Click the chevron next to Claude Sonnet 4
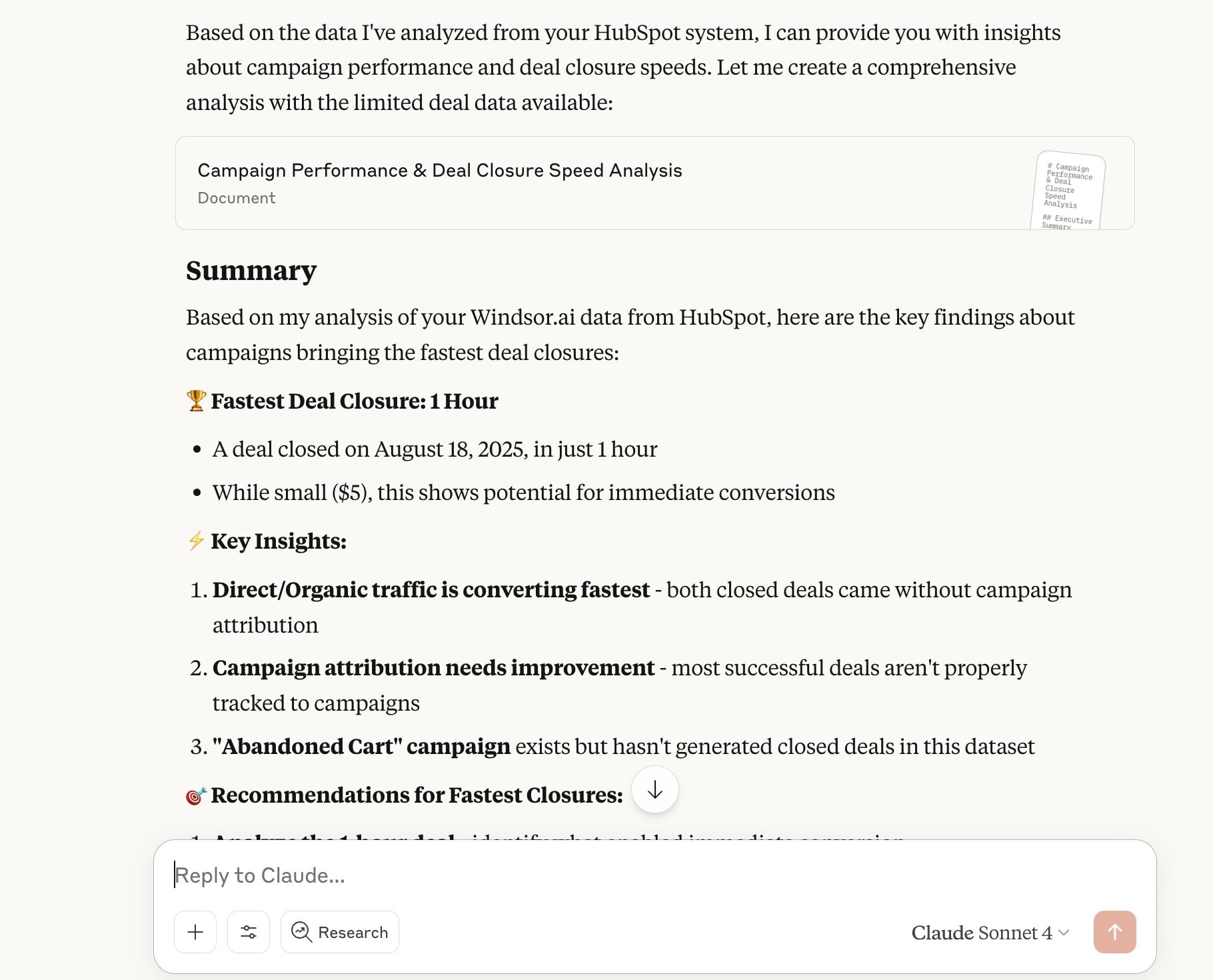The height and width of the screenshot is (980, 1213). point(1062,933)
